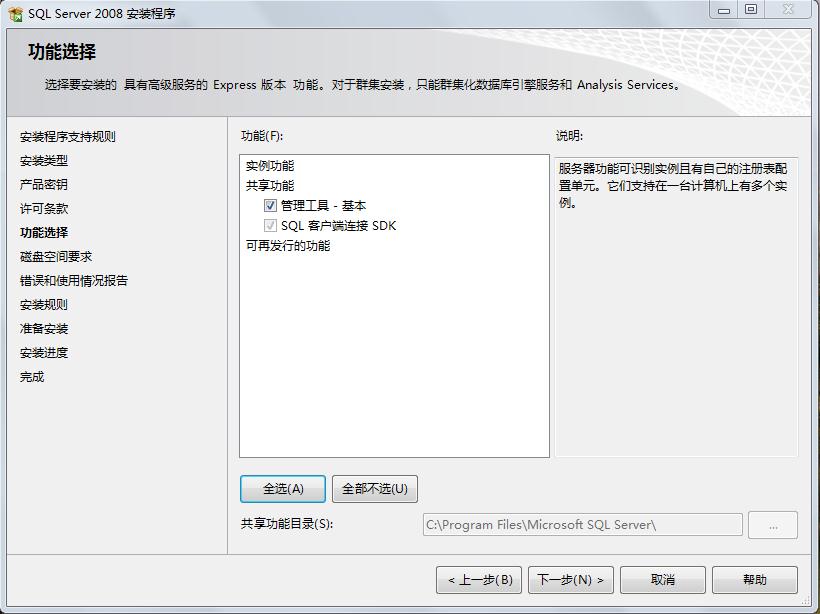Select the 实例功能 tree item
The image size is (820, 614).
click(x=270, y=166)
